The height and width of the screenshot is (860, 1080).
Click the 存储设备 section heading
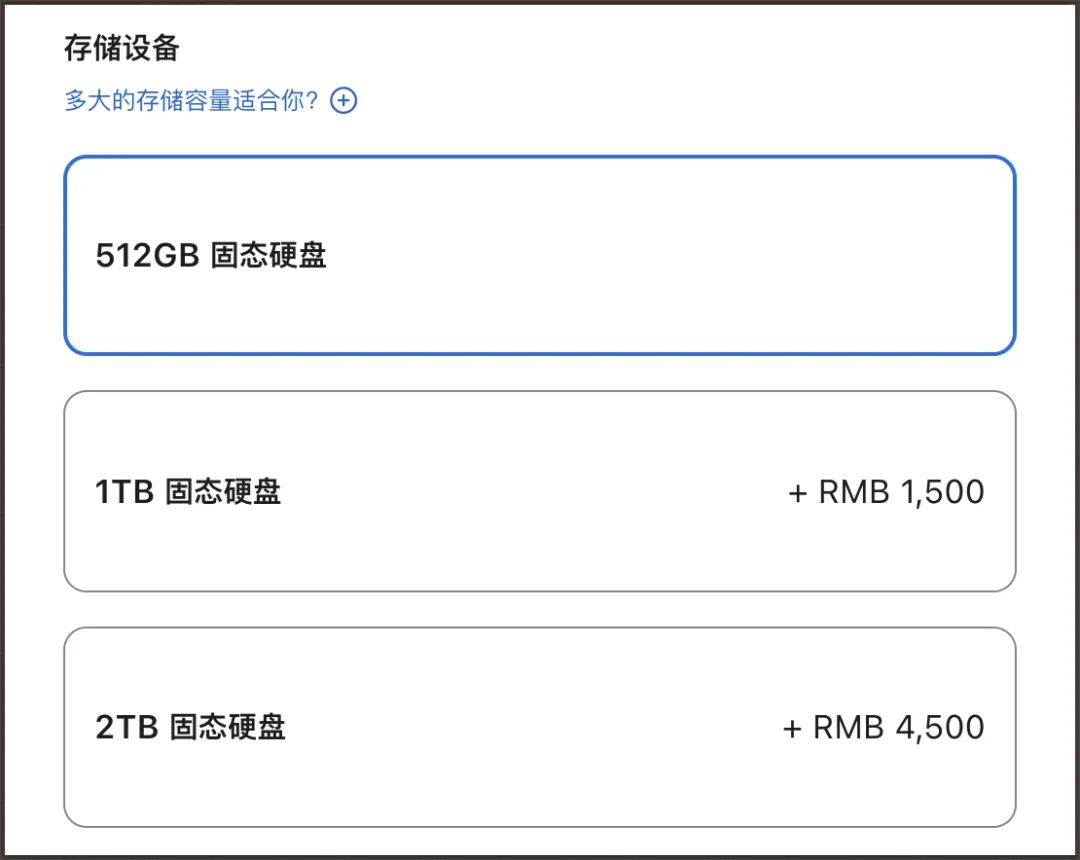pyautogui.click(x=121, y=47)
